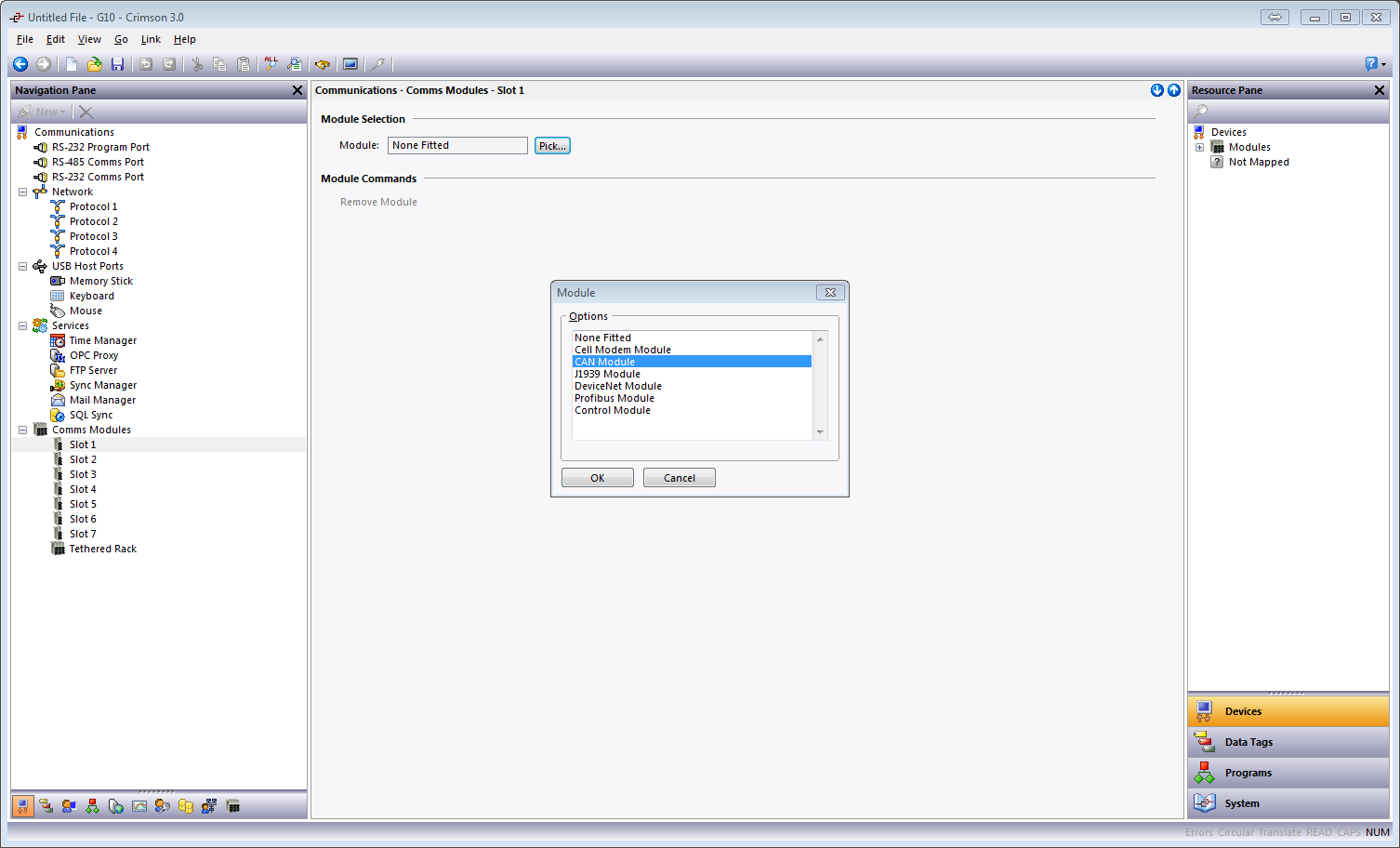
Task: Click the Pick... button
Action: 552,146
